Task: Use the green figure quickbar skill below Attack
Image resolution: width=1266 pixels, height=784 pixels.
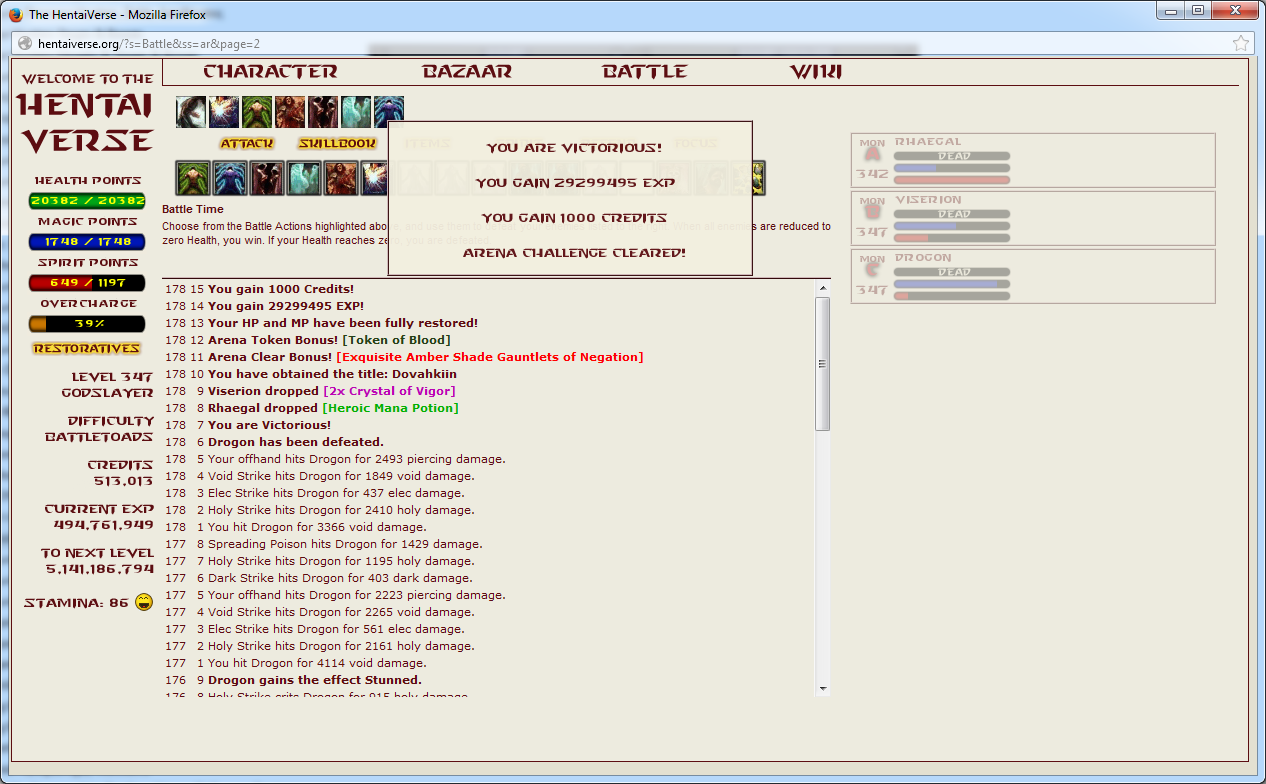Action: click(x=193, y=178)
